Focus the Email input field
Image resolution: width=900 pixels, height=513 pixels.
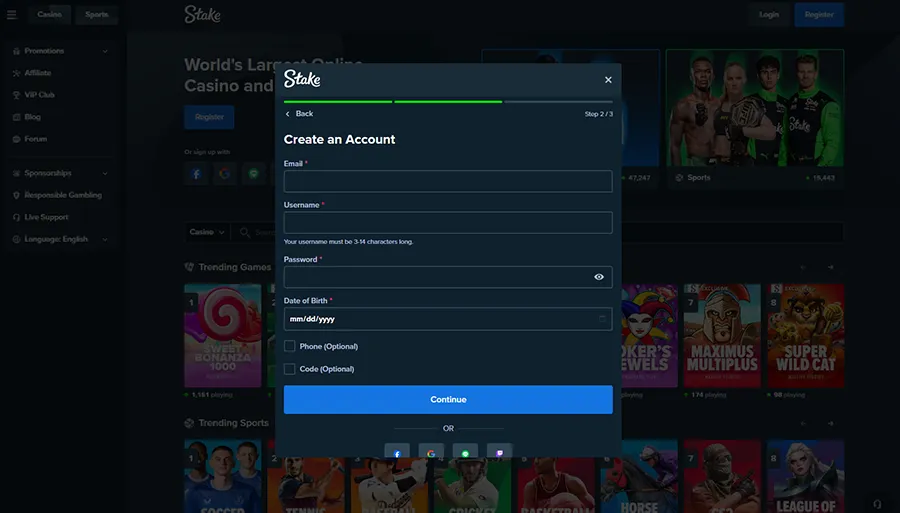click(448, 181)
